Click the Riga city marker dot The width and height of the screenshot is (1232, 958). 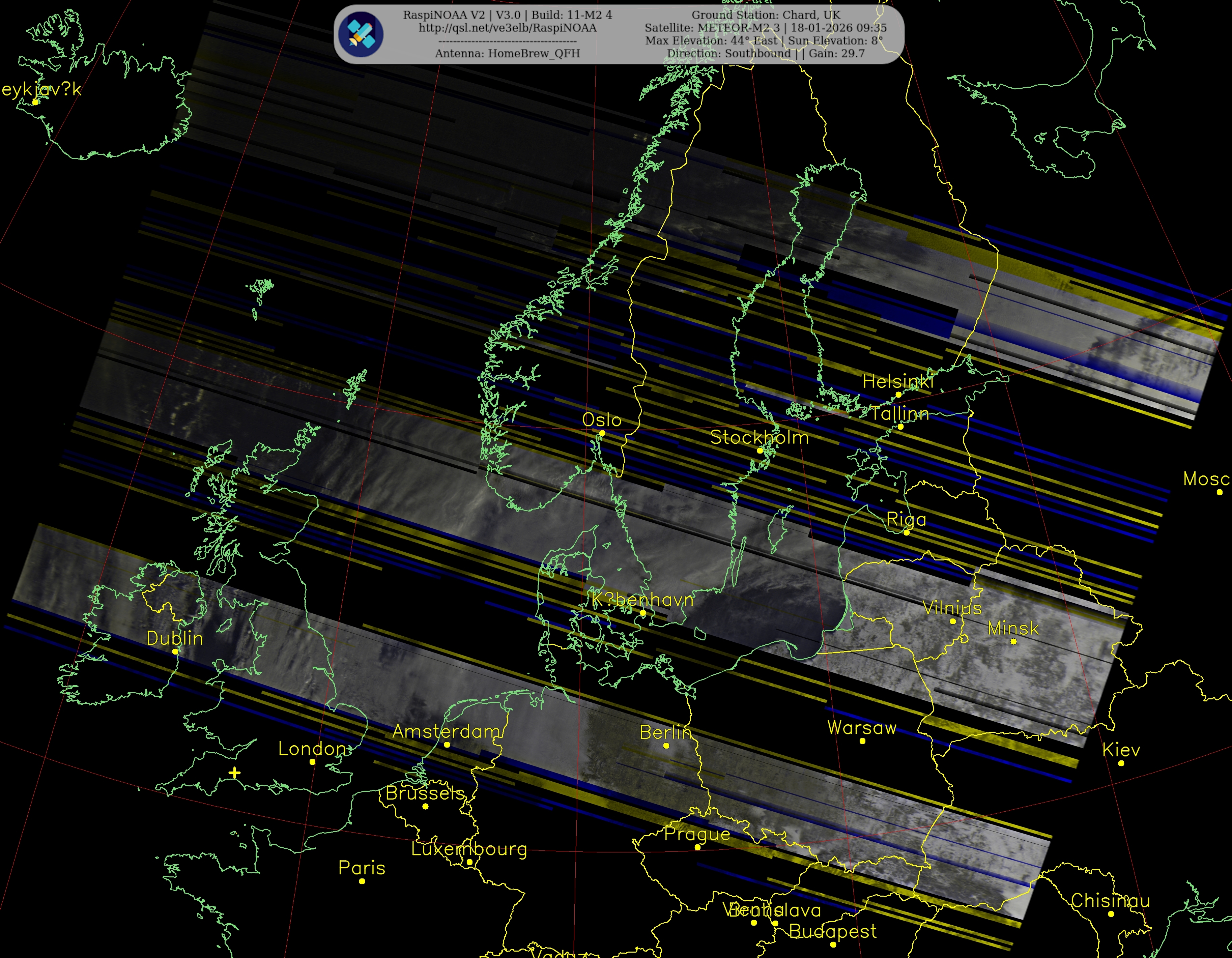pos(907,532)
